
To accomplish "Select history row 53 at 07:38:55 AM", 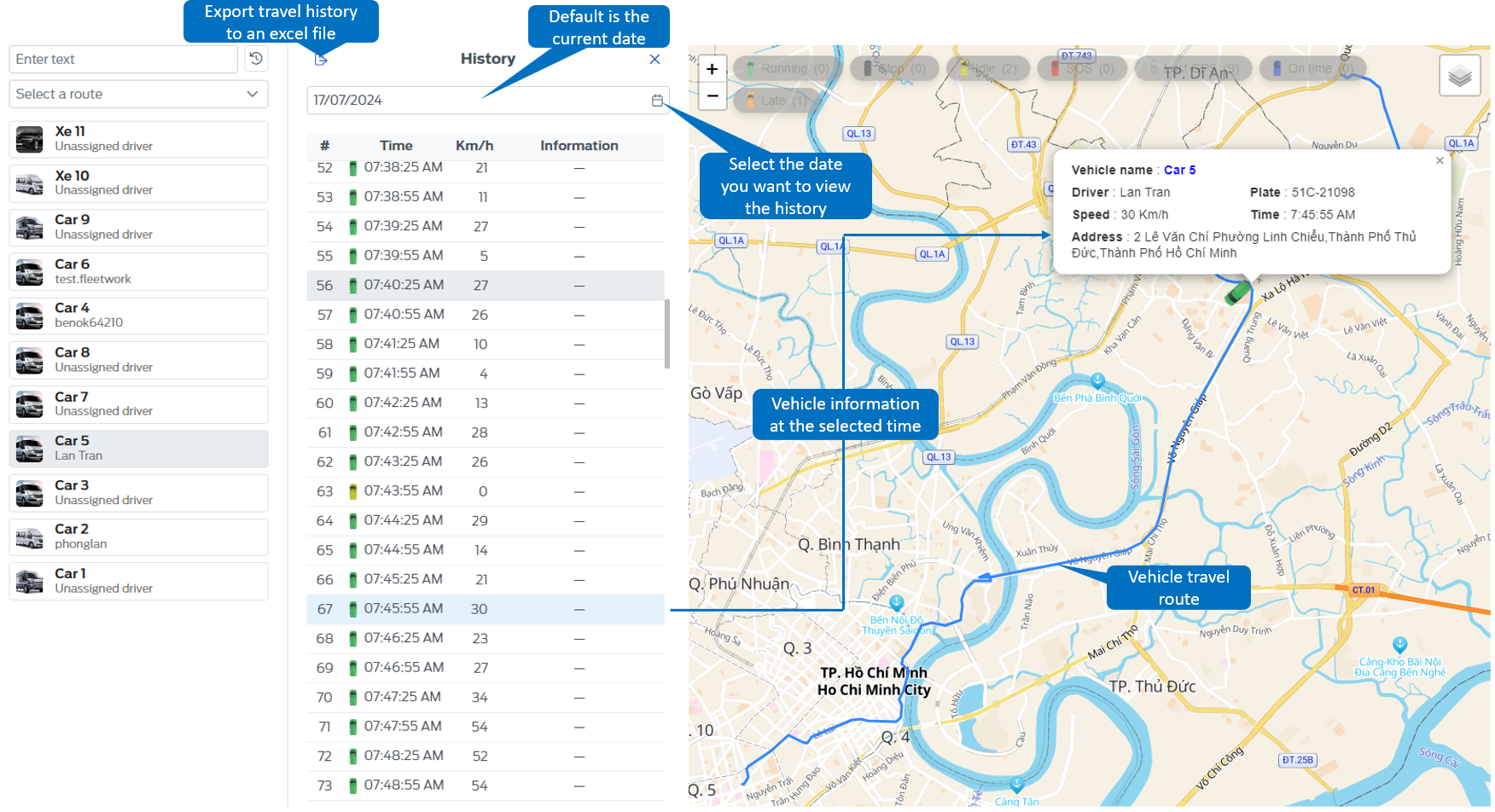I will point(486,197).
